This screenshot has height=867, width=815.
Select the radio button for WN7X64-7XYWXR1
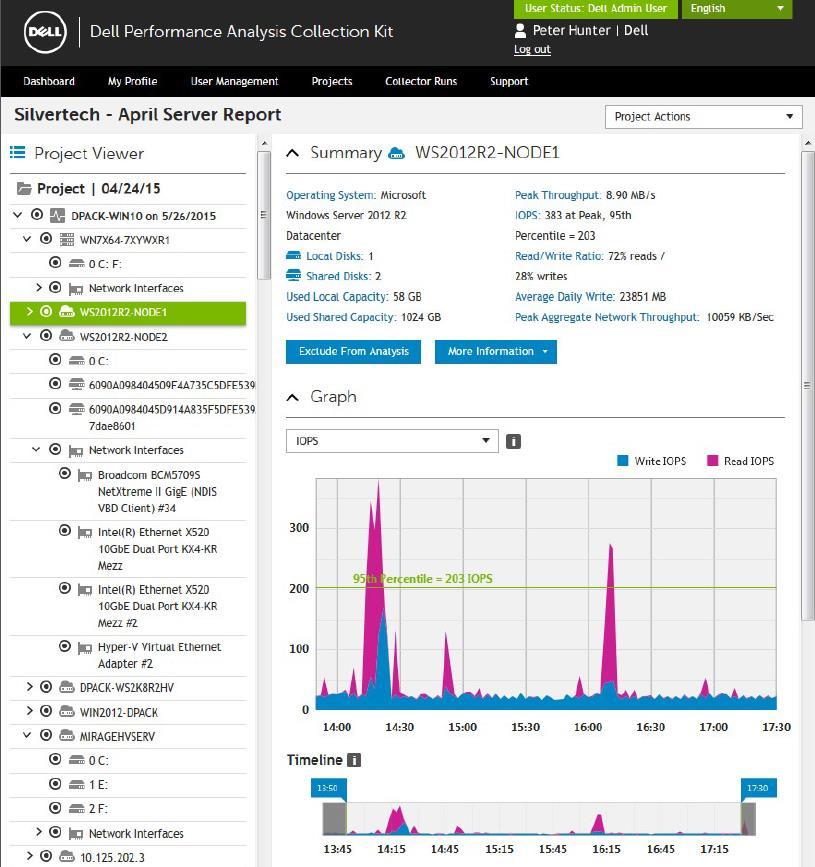[46, 238]
